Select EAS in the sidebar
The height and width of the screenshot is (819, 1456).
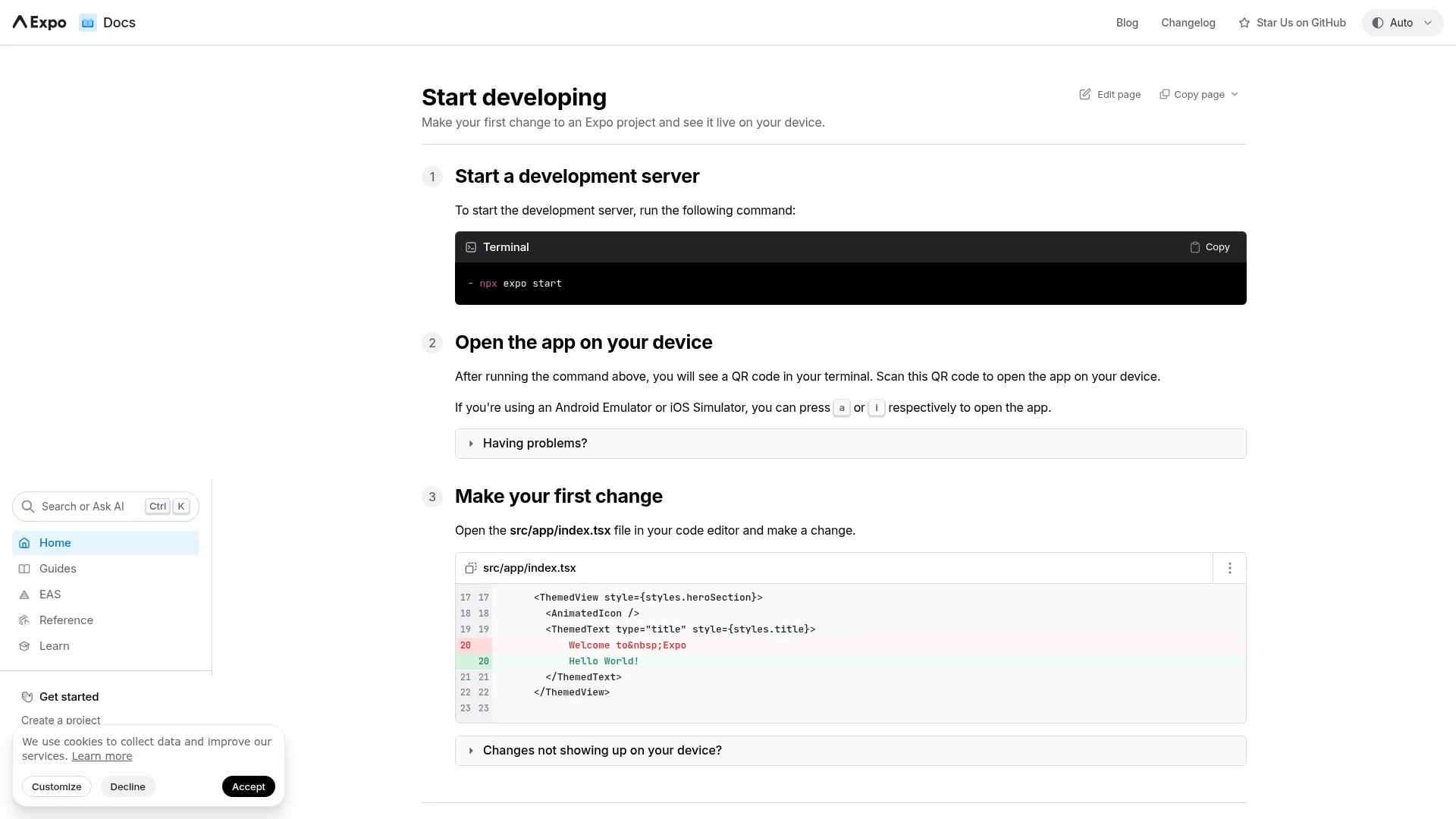point(50,594)
